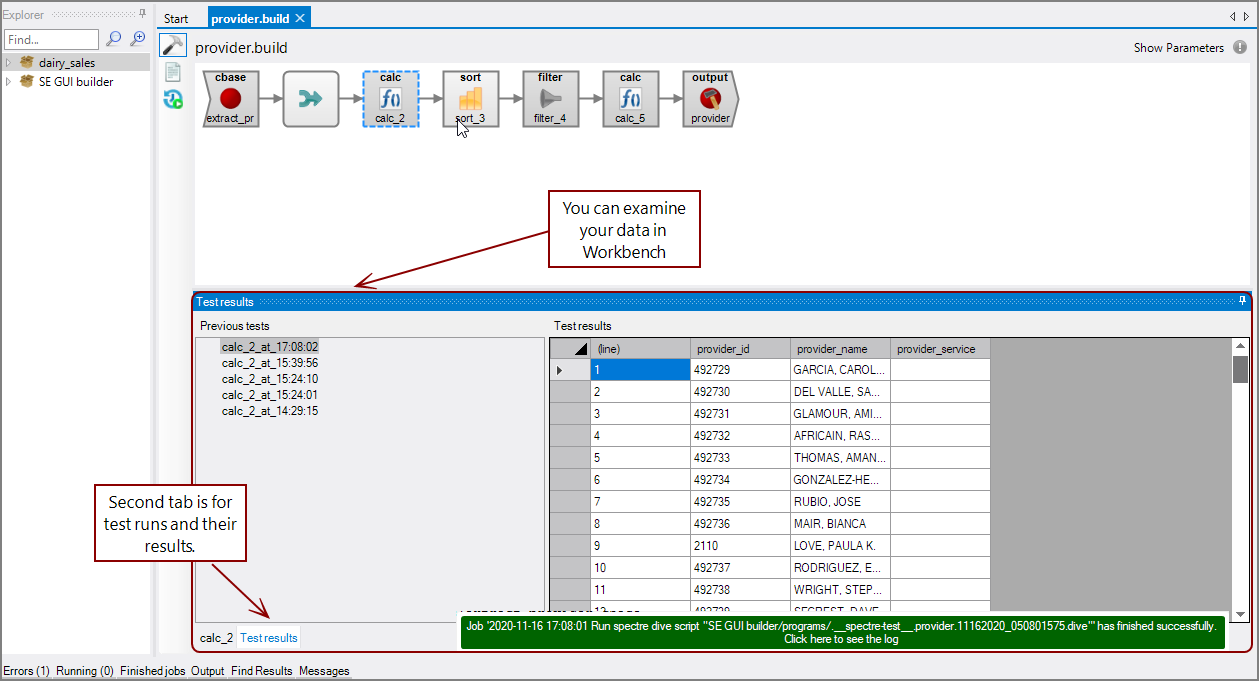Select the calc_2 function node
This screenshot has width=1259, height=681.
(x=391, y=98)
